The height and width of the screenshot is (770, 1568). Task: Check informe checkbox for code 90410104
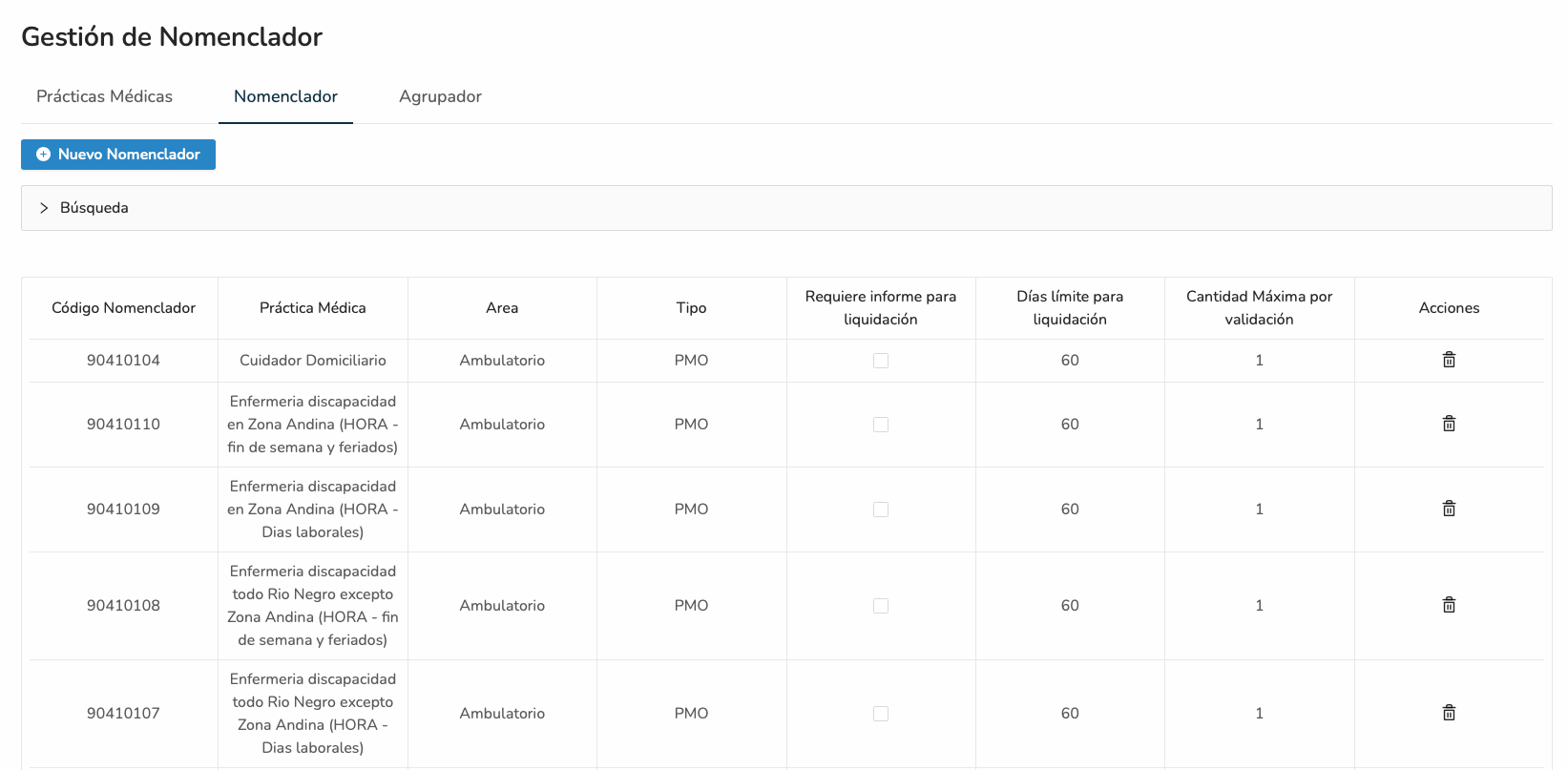pos(881,361)
